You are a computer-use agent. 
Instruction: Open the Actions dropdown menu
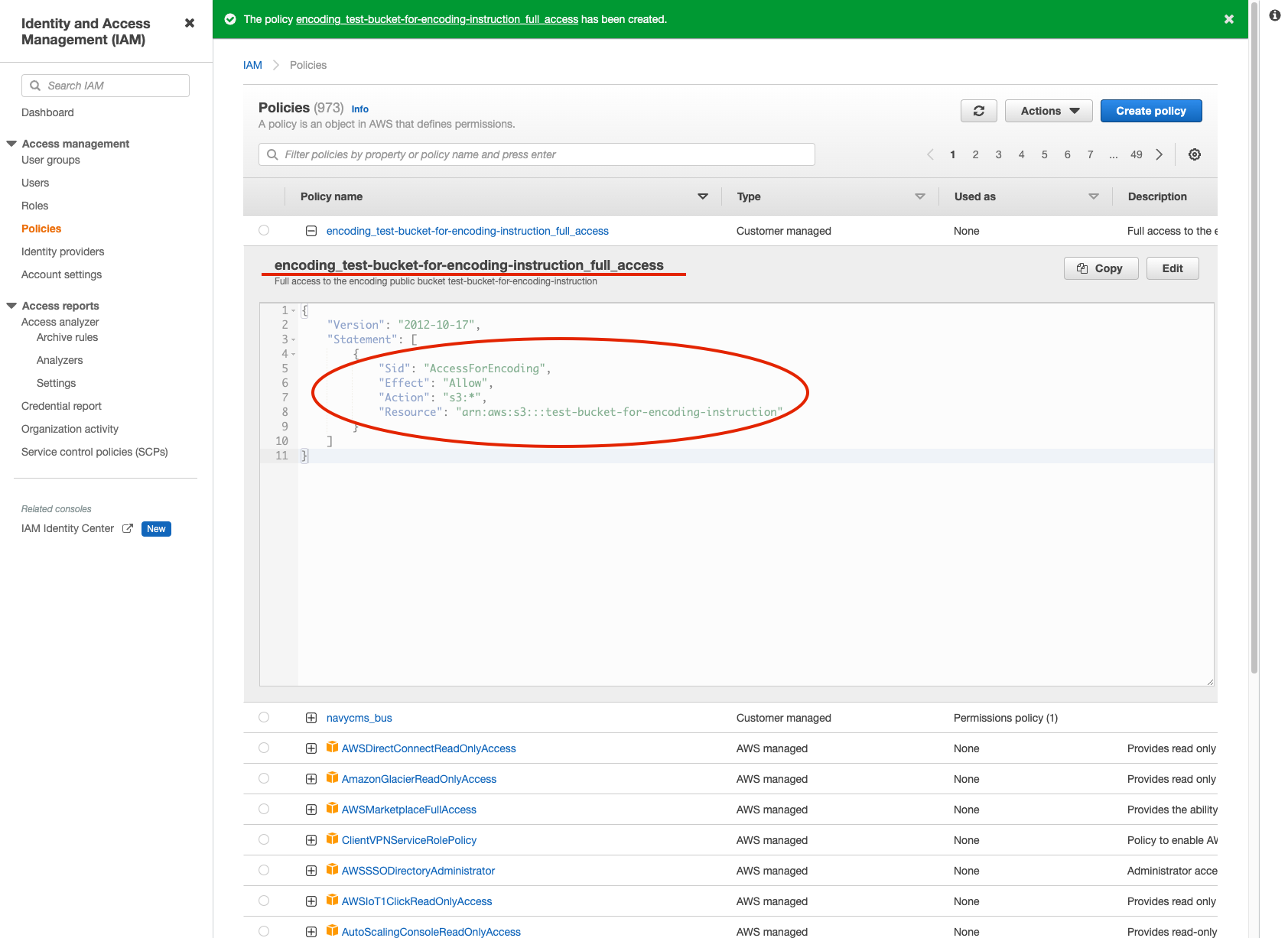pyautogui.click(x=1049, y=111)
